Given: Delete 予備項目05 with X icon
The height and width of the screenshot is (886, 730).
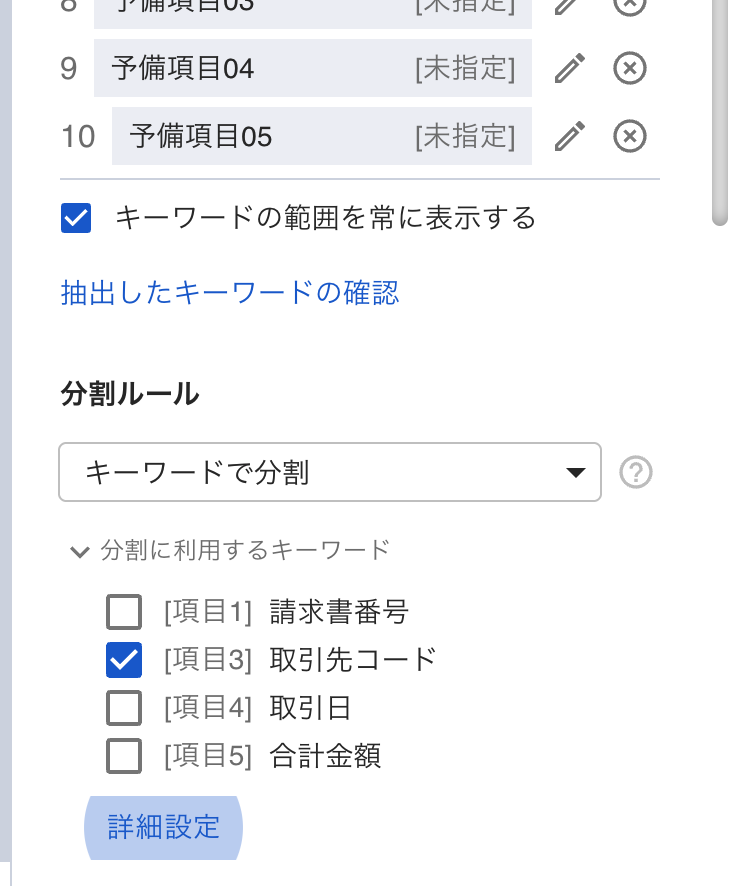Looking at the screenshot, I should 629,136.
